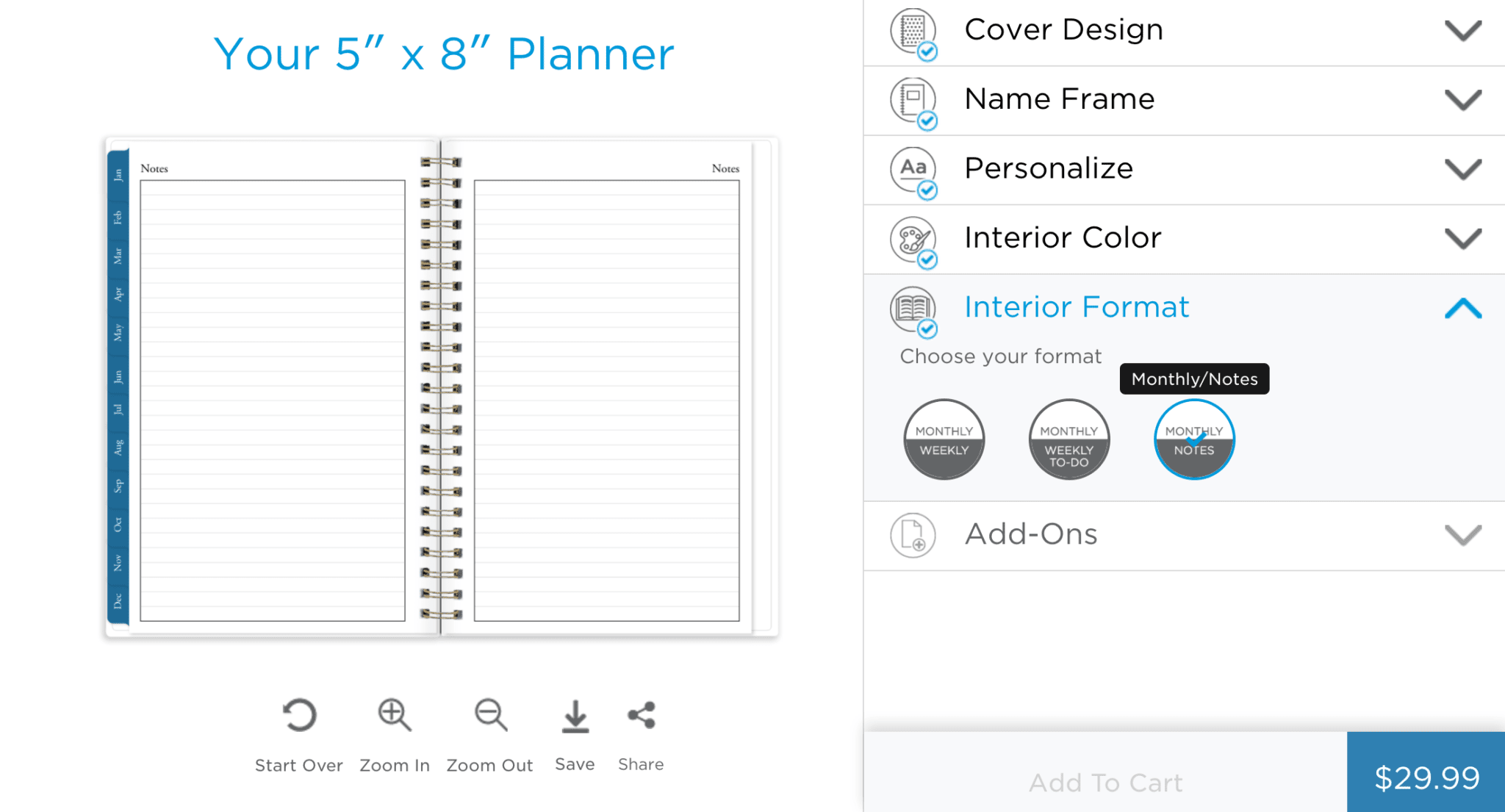
Task: Click the Save download arrow icon
Action: click(575, 716)
